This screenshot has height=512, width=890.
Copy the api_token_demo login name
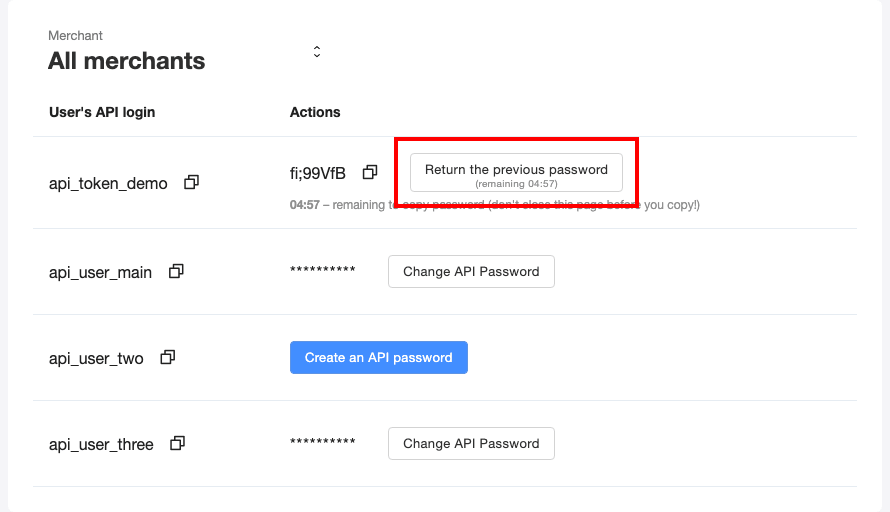click(x=192, y=182)
